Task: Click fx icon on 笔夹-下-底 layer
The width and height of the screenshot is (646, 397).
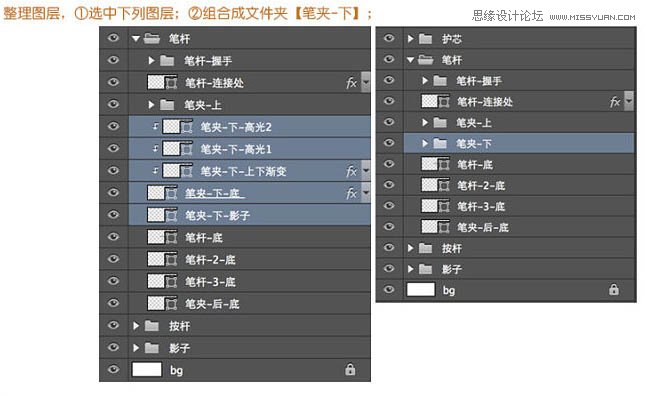Action: click(351, 193)
